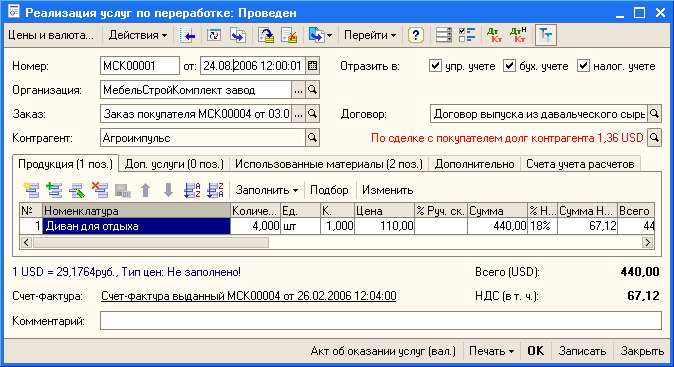Screen dimensions: 674x367
Task: Click the Заказ selection ellipsis button
Action: (298, 114)
